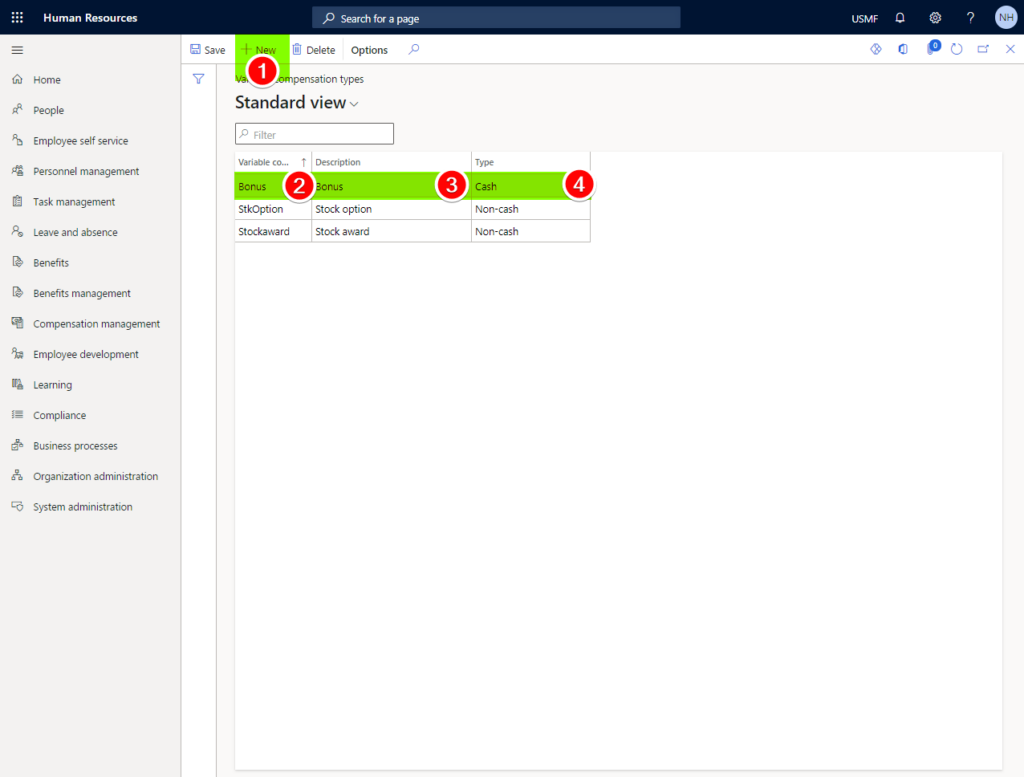Open the Options menu
The image size is (1024, 777).
point(369,50)
